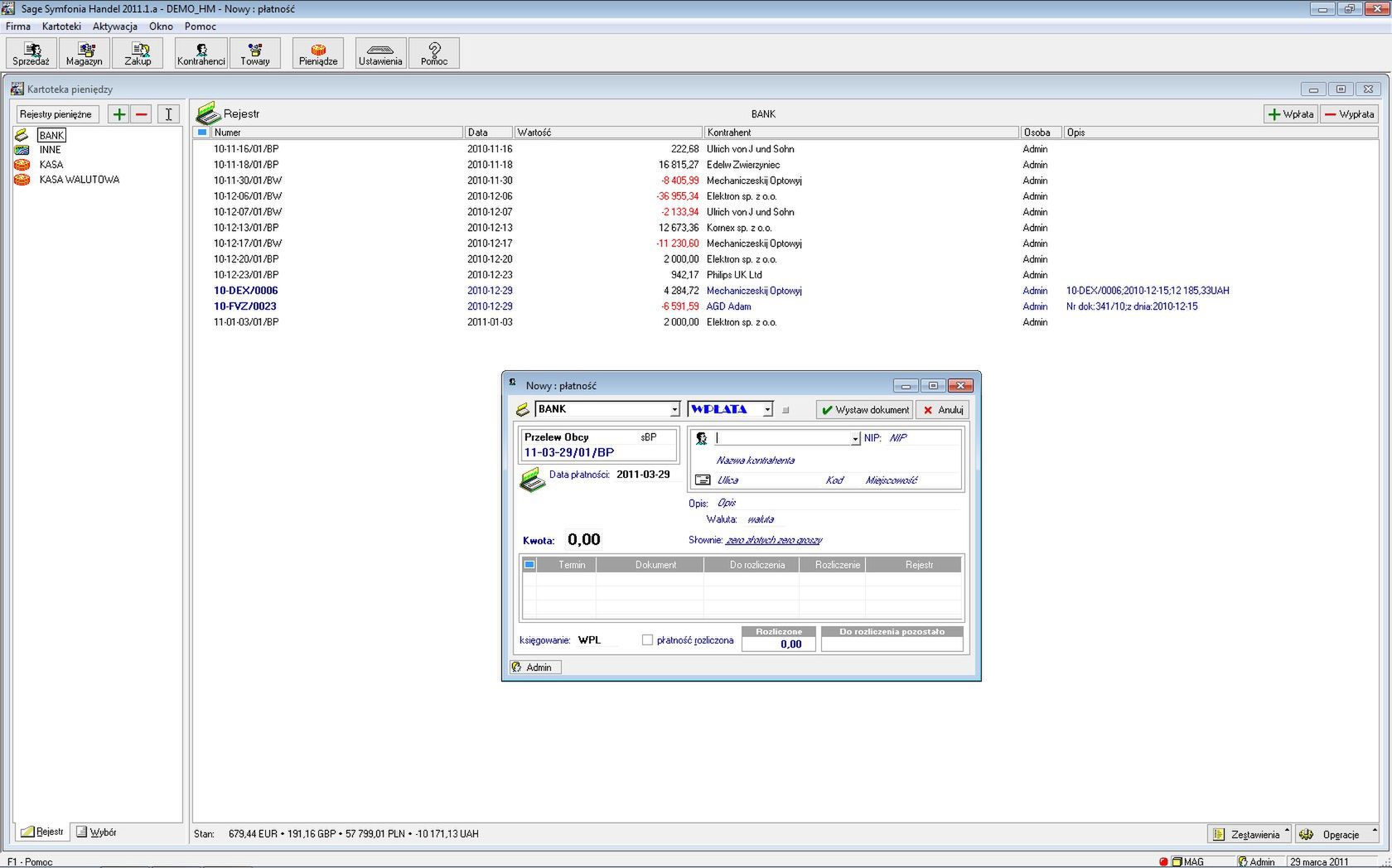Open the Towary toolbar button

point(255,53)
